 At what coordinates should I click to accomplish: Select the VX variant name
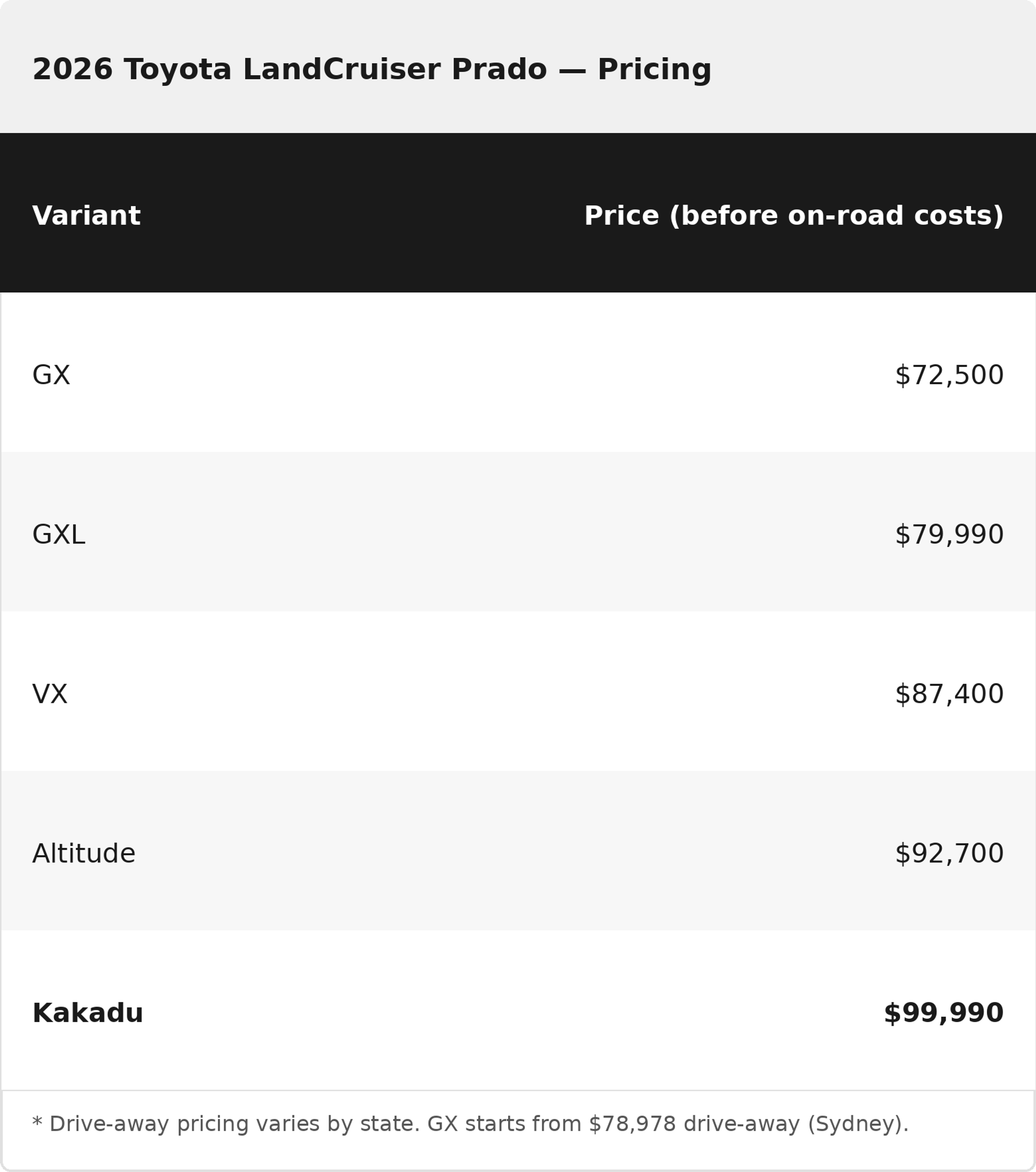click(50, 694)
